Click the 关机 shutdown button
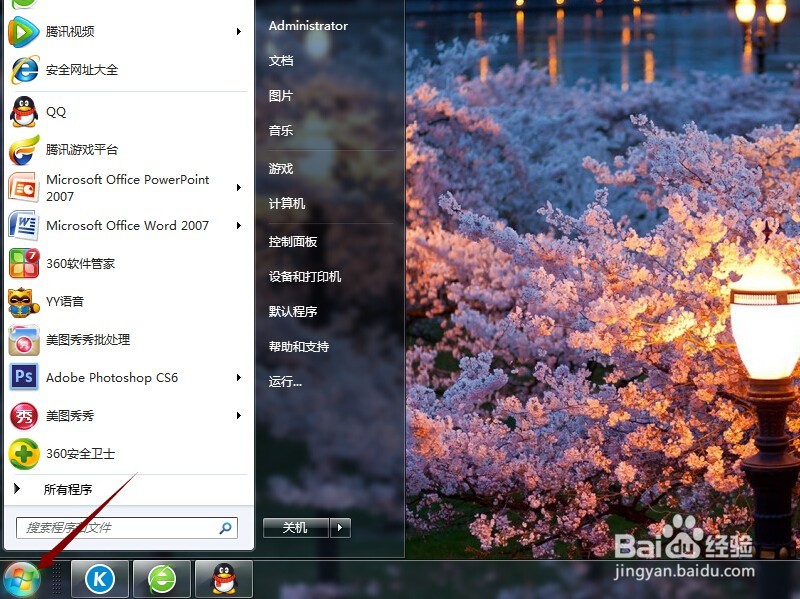 point(296,528)
